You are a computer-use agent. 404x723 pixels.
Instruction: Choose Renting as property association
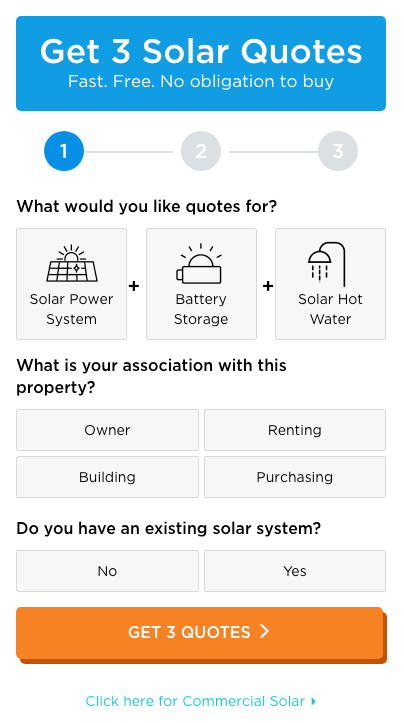click(x=295, y=430)
